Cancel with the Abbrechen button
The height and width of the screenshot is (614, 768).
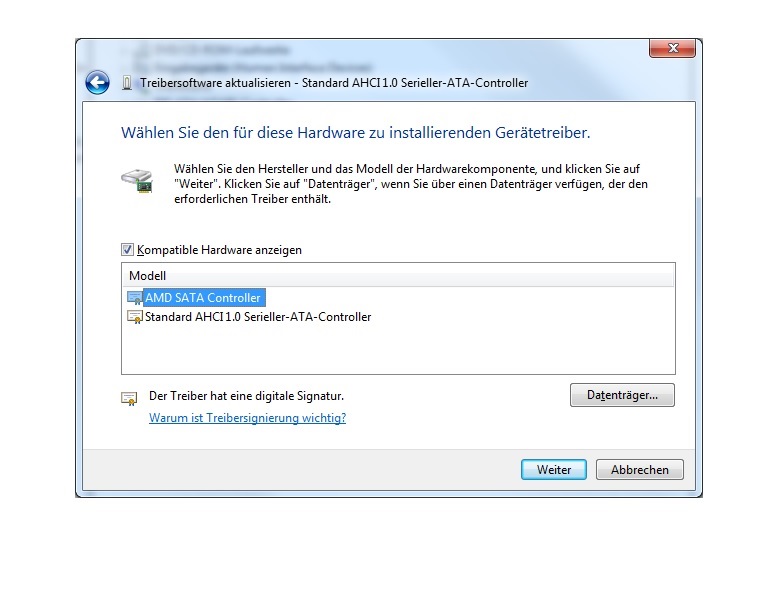pyautogui.click(x=639, y=470)
